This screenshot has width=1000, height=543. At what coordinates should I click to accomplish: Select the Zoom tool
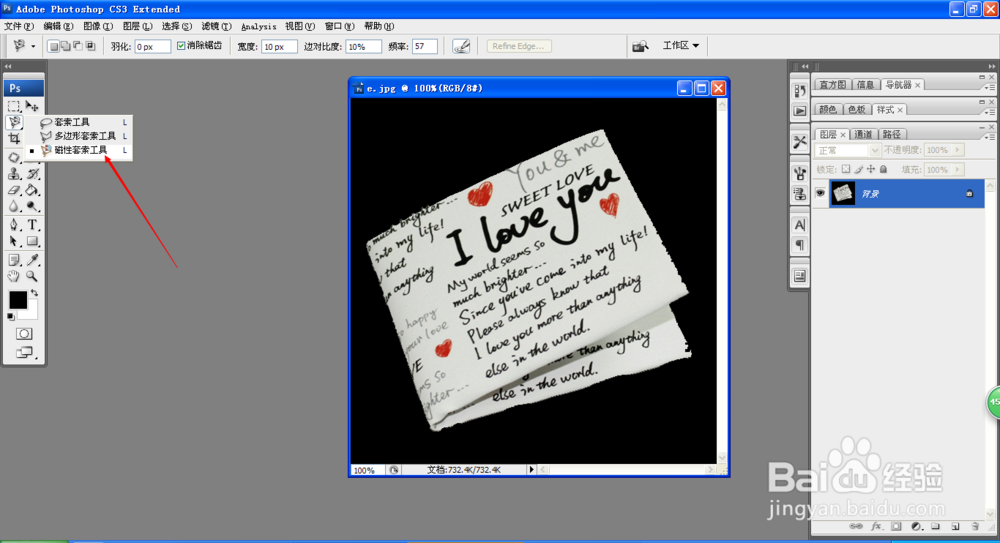[x=32, y=276]
